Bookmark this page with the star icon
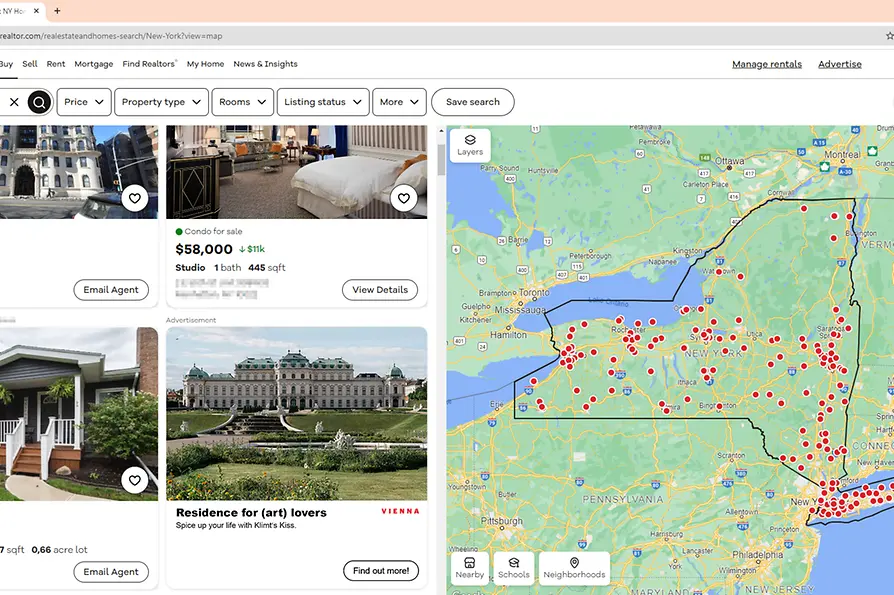This screenshot has width=894, height=595. point(889,36)
